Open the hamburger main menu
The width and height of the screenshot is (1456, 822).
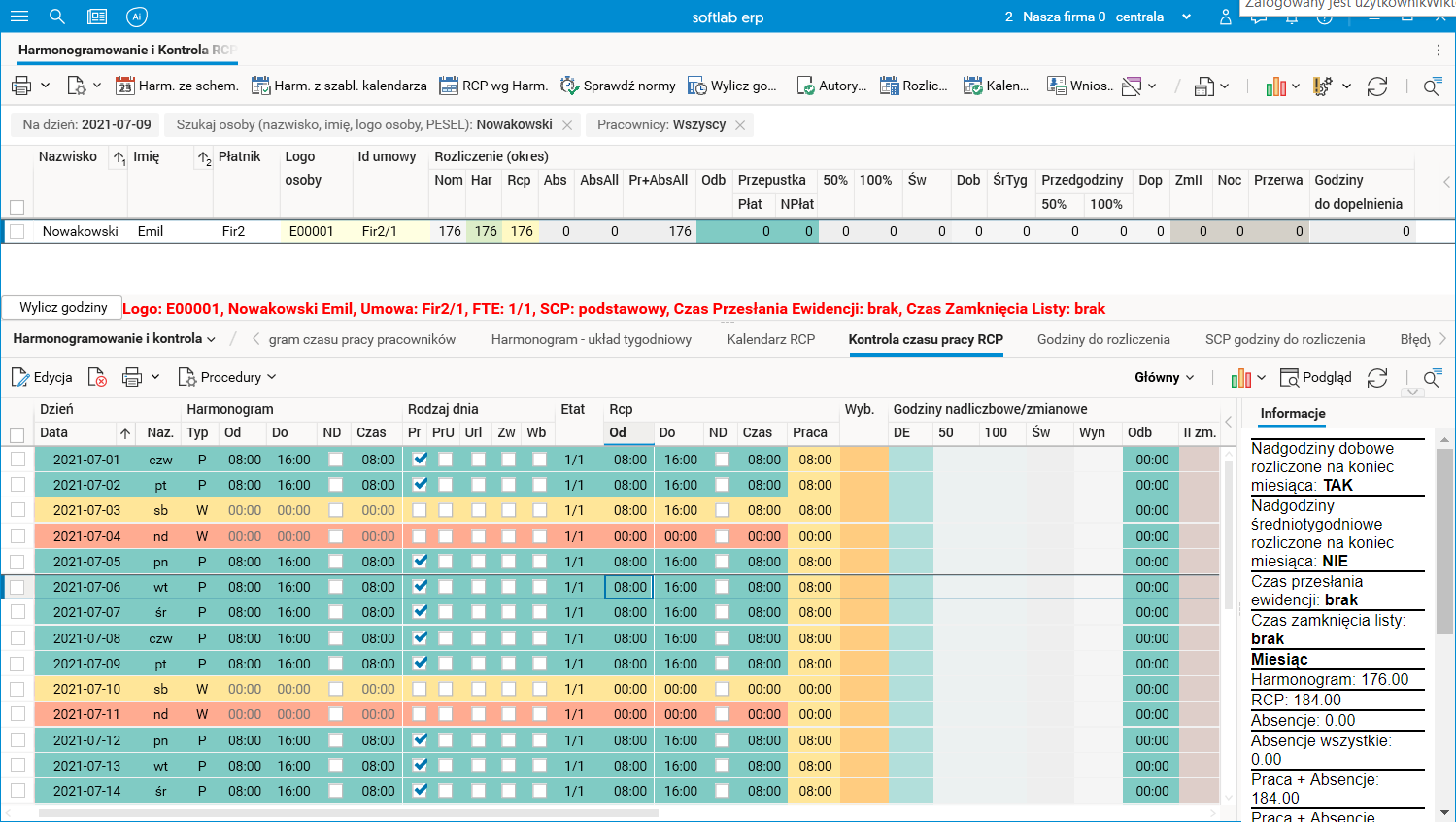pos(18,17)
